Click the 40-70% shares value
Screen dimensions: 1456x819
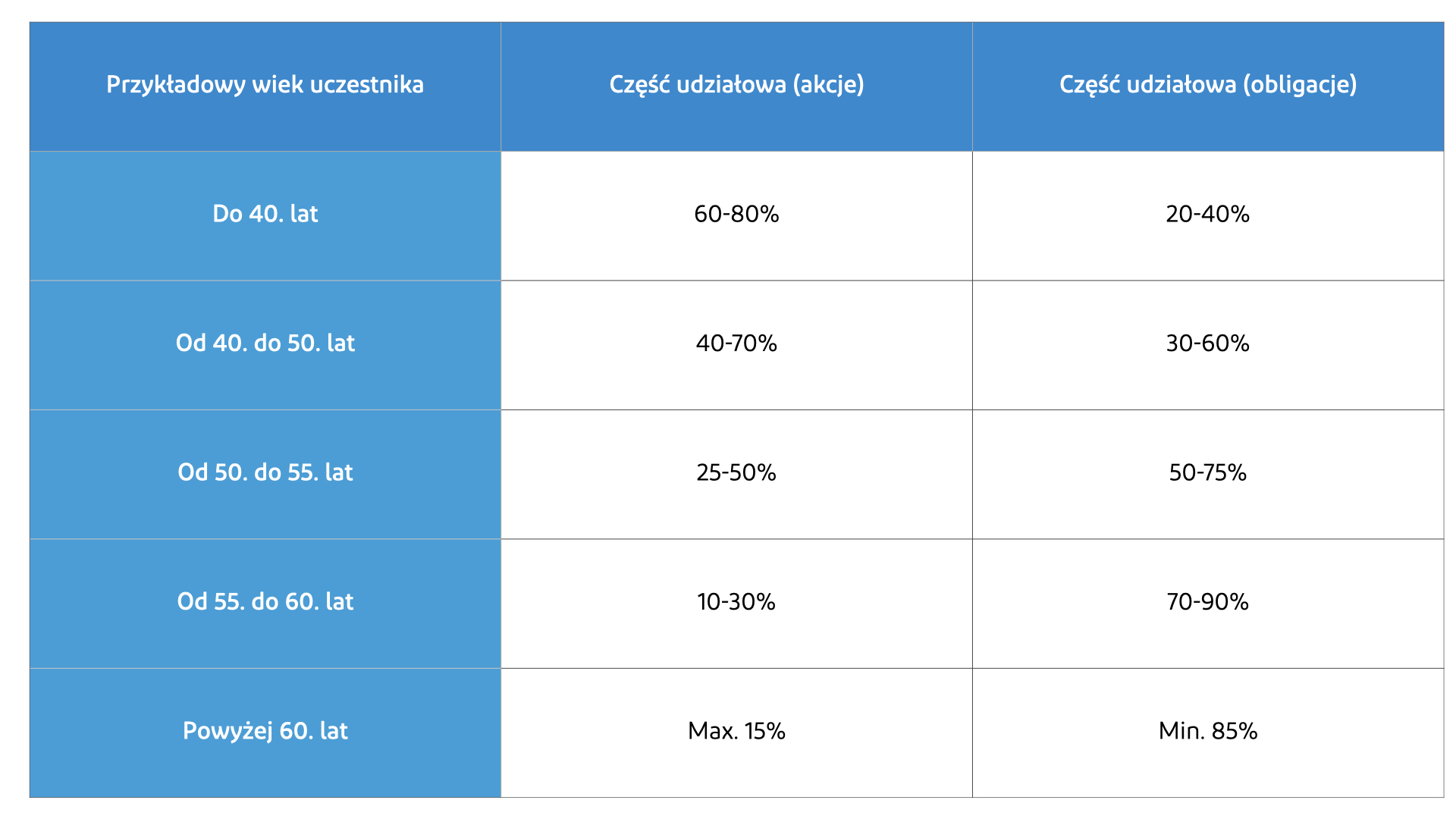pyautogui.click(x=736, y=344)
